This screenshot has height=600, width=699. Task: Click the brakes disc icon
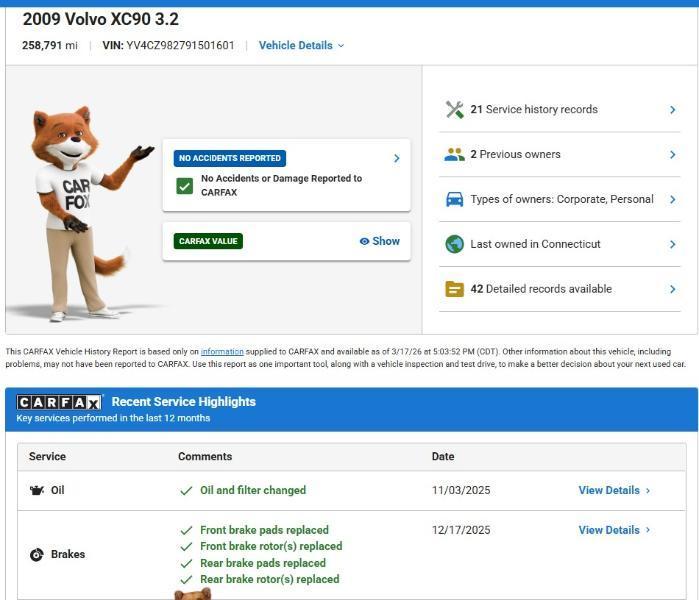pyautogui.click(x=37, y=555)
